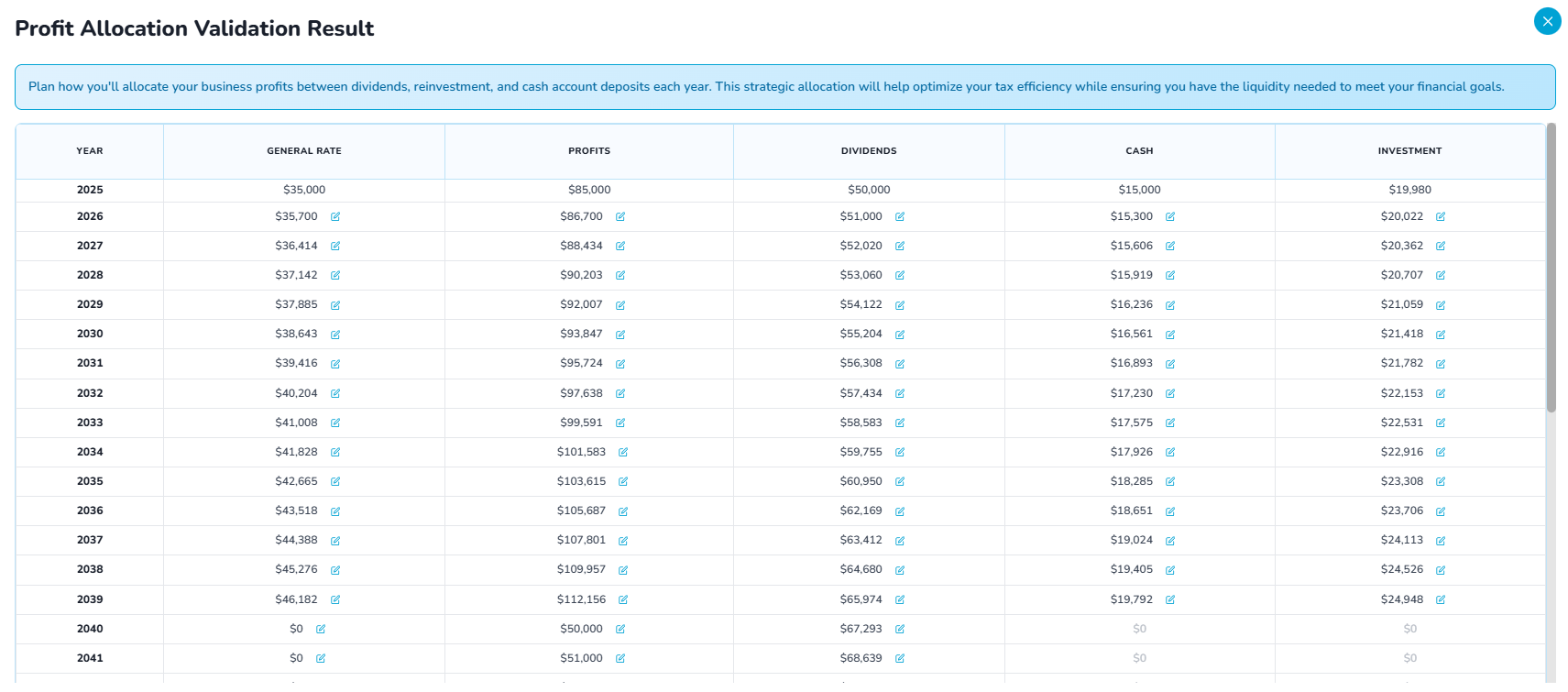Select 2025 Profits cell $85,000
The height and width of the screenshot is (692, 1568).
click(x=589, y=190)
